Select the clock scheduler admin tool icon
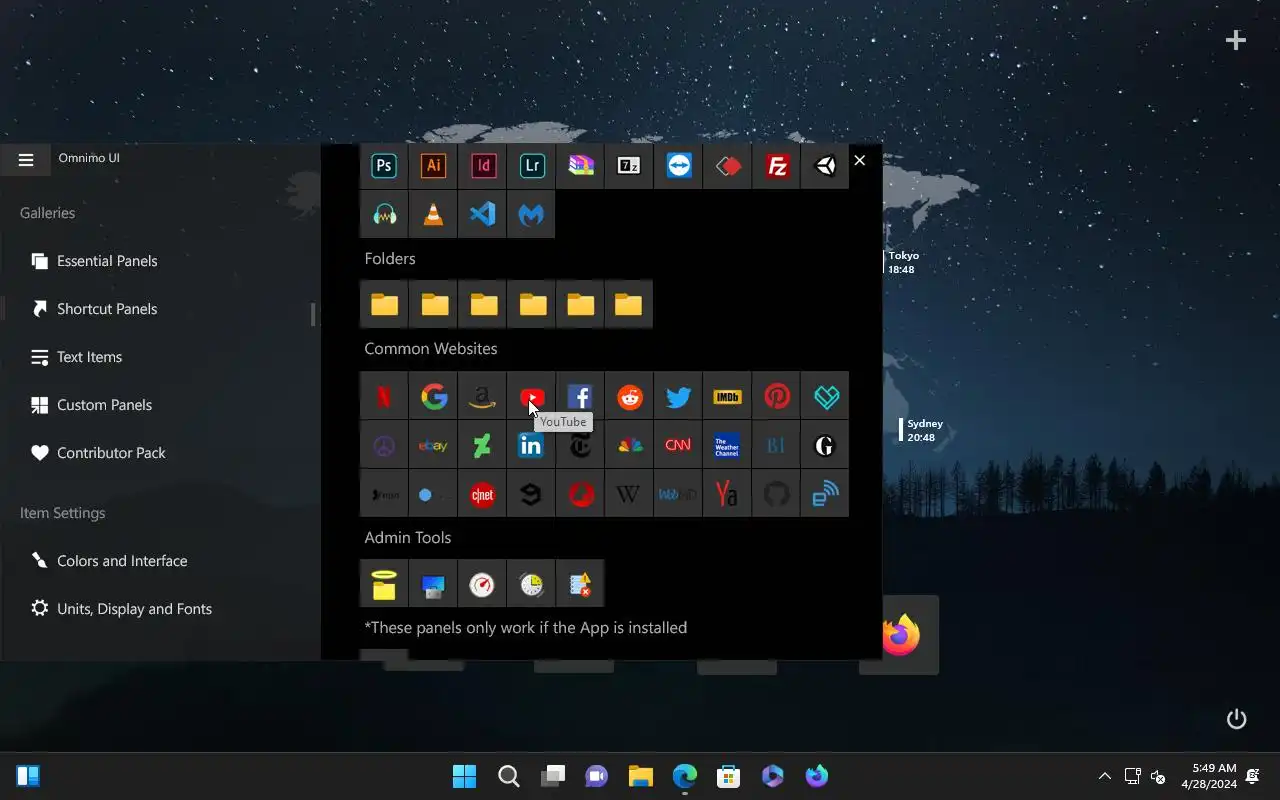This screenshot has width=1280, height=800. point(532,584)
